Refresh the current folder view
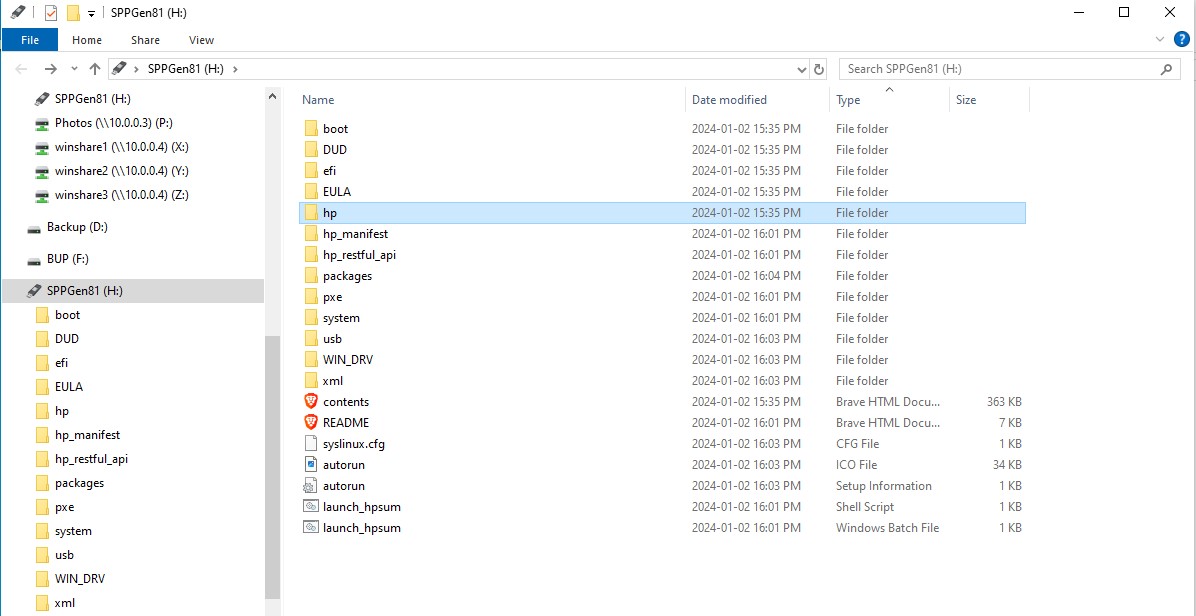This screenshot has width=1196, height=616. (x=819, y=69)
